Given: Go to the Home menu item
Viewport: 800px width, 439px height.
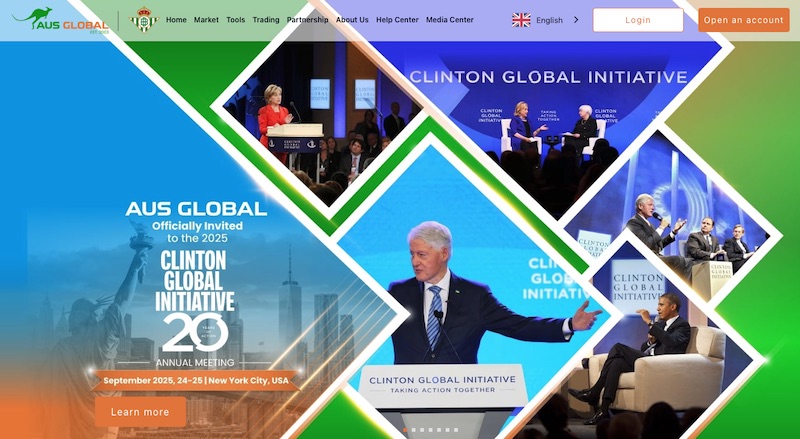Looking at the screenshot, I should 176,20.
